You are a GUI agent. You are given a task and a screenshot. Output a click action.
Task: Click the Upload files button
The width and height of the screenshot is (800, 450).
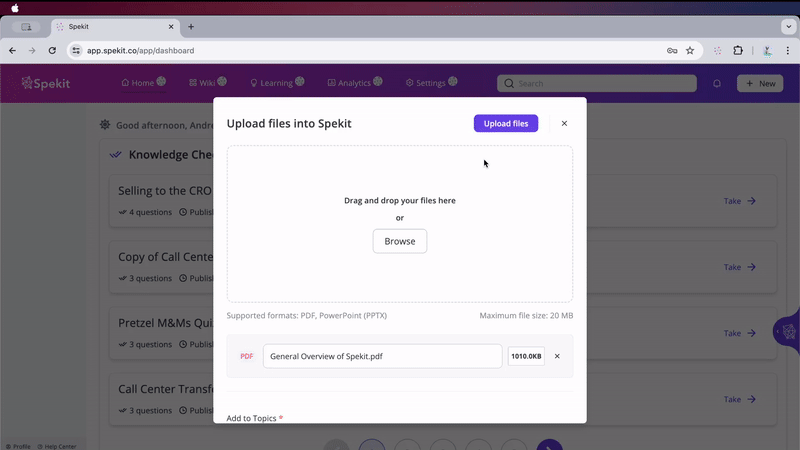[x=506, y=123]
